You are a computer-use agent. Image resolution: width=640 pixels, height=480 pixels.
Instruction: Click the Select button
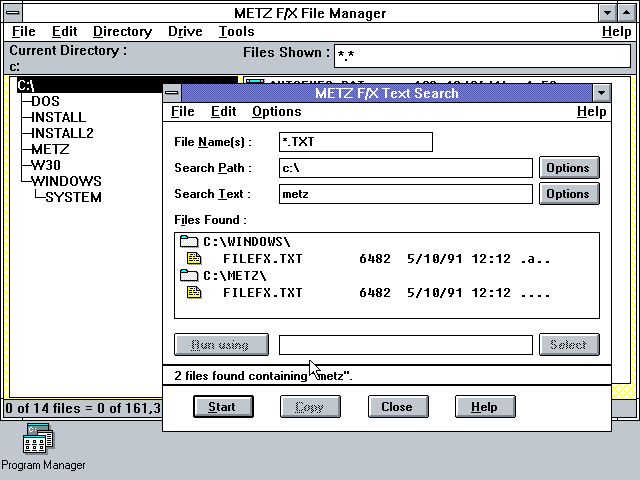pos(569,345)
